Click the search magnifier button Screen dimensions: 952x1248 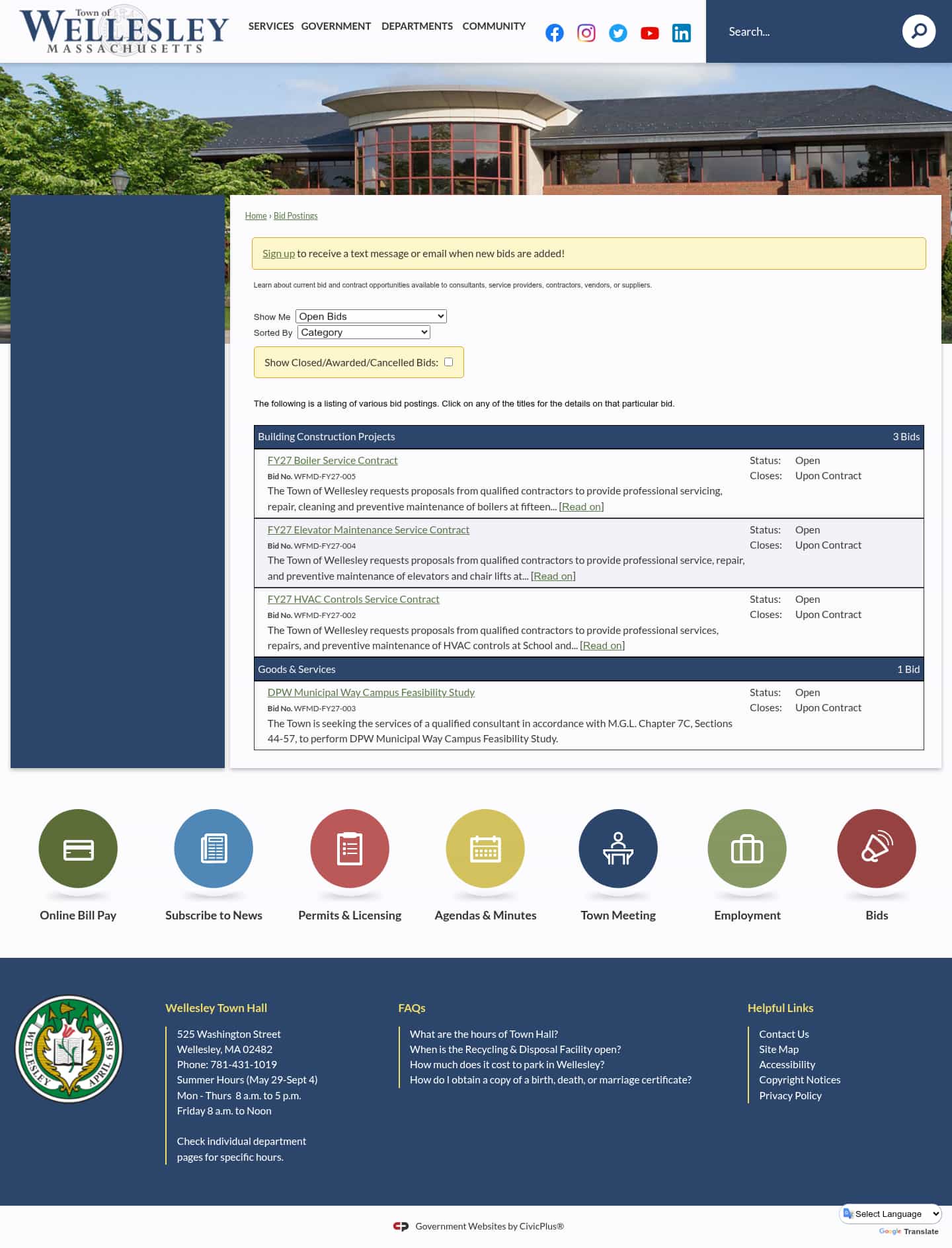click(x=918, y=31)
